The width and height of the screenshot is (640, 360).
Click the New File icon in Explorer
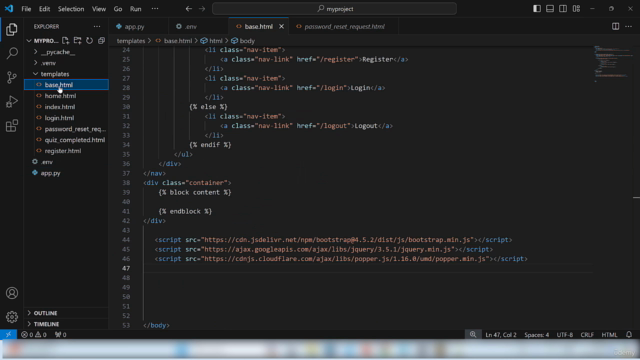point(65,40)
